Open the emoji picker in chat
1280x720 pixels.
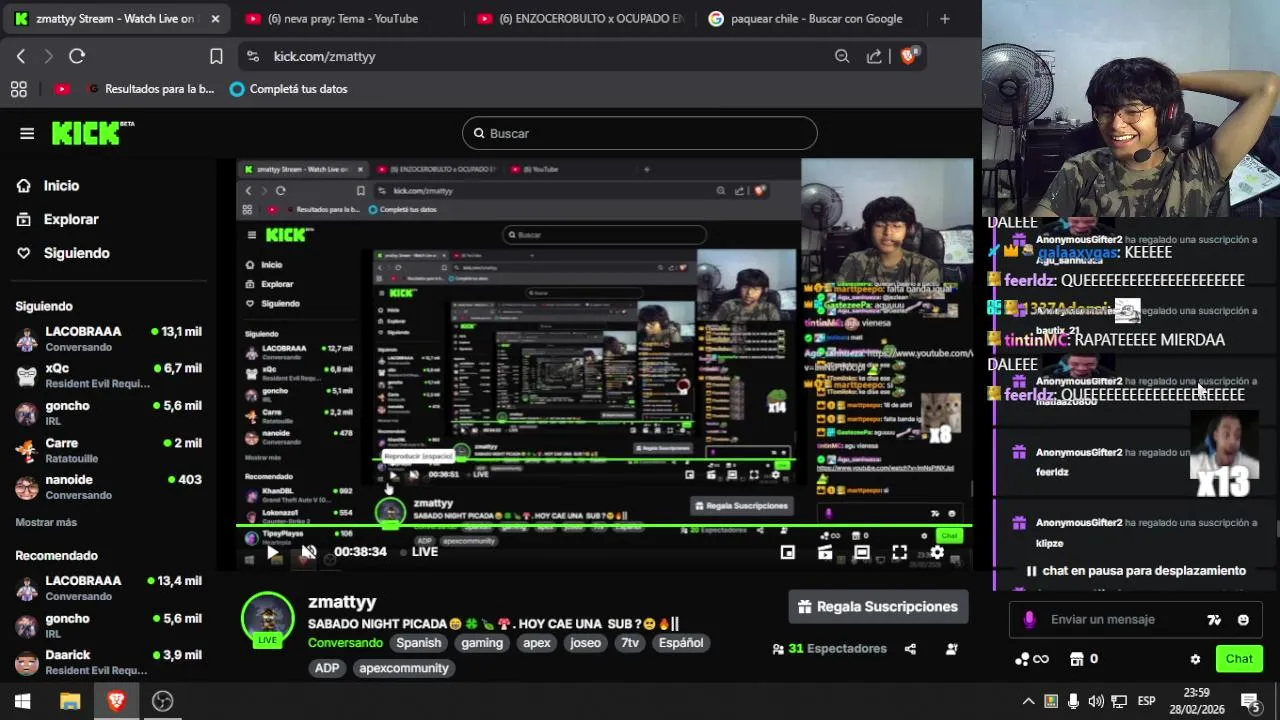1243,620
